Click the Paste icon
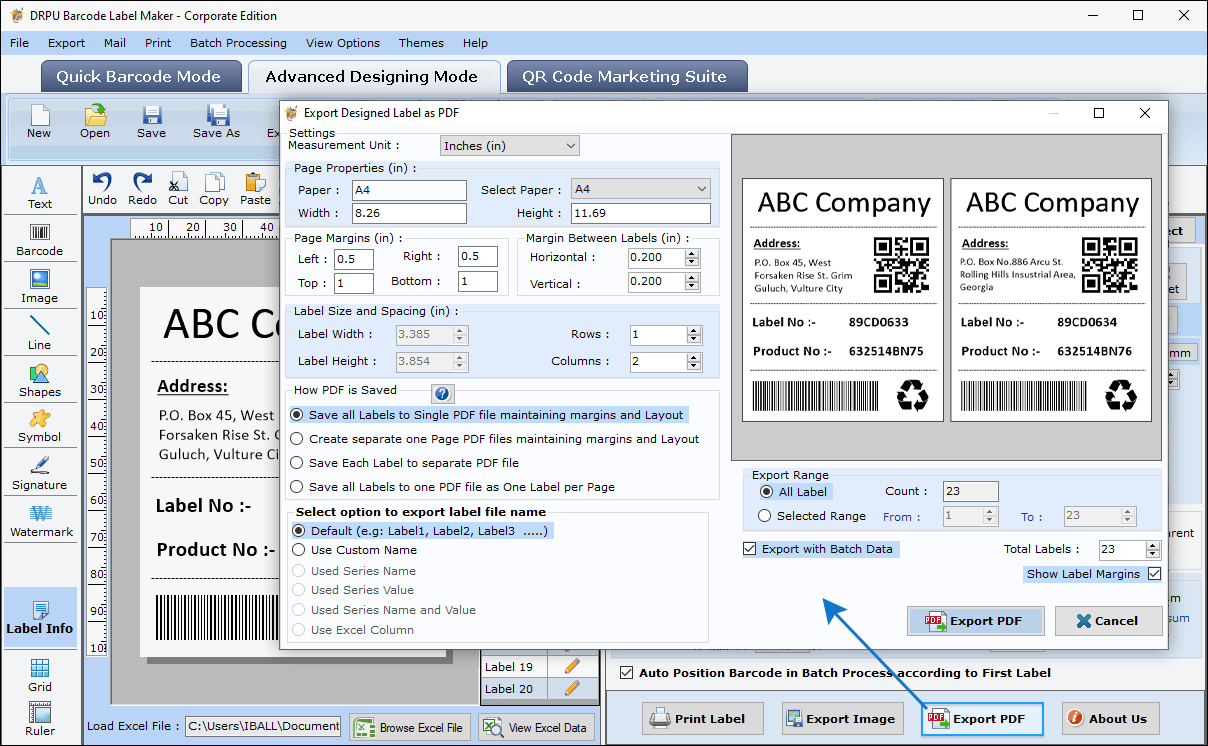 coord(255,188)
